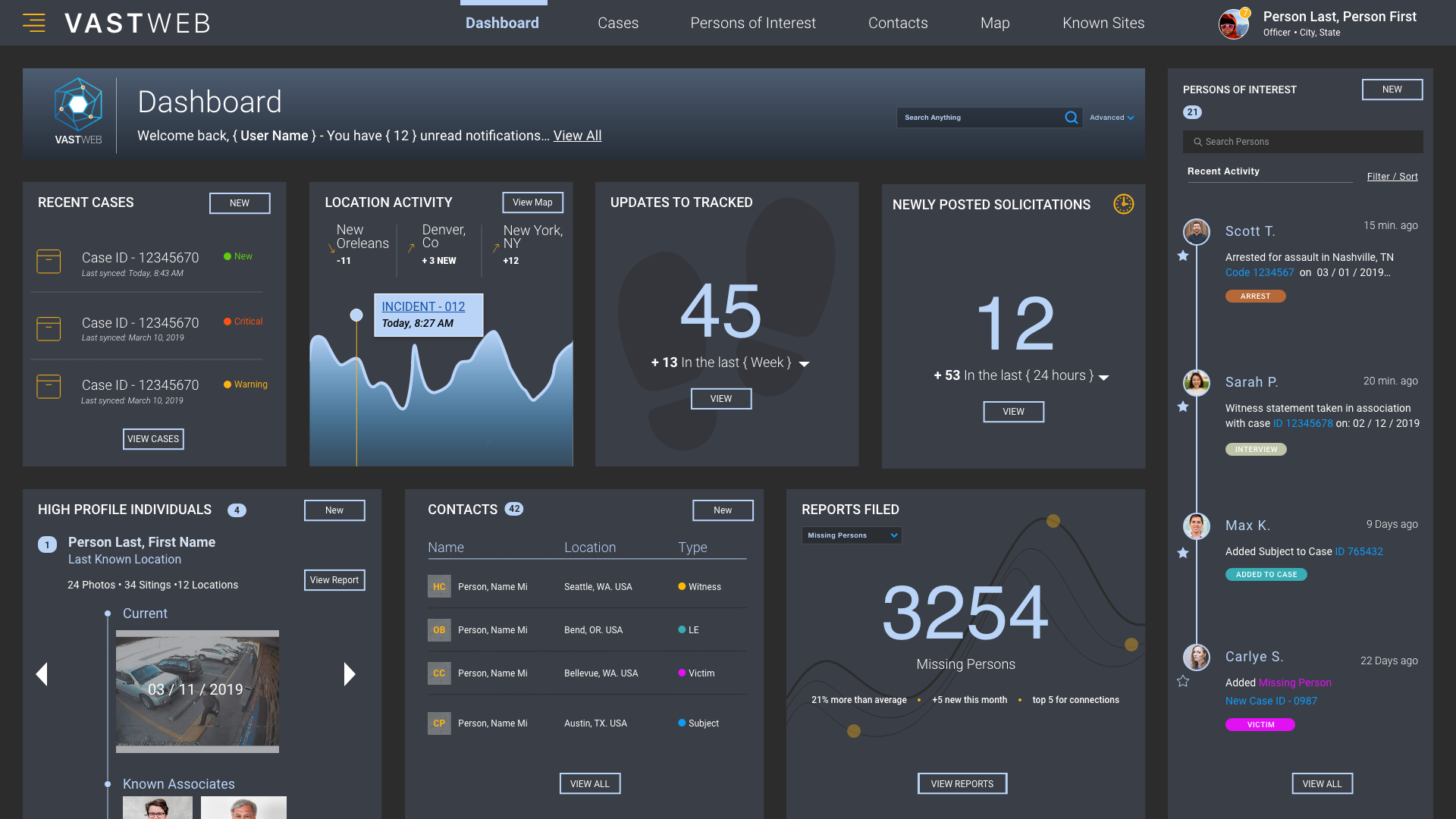
Task: Click VIEW under Newly Posted Solicitations
Action: click(1013, 412)
